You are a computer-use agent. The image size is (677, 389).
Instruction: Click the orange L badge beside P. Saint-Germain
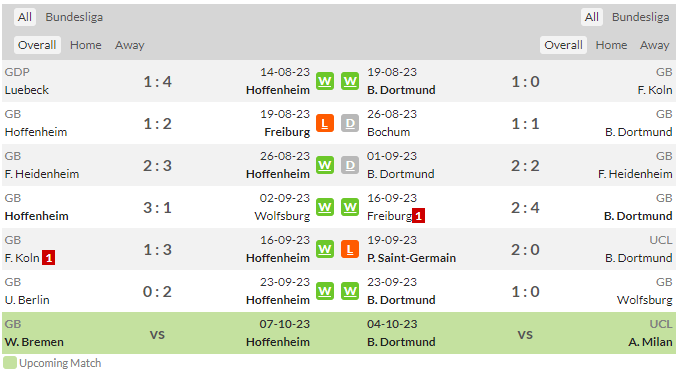350,249
